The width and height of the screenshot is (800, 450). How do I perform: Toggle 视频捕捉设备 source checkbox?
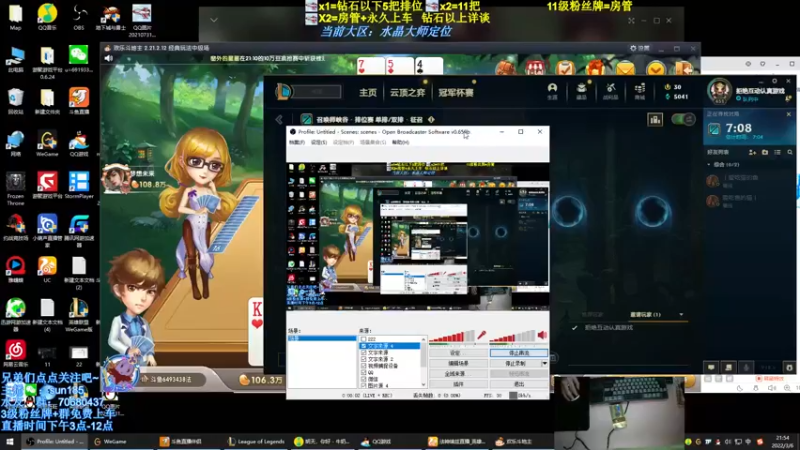coord(363,366)
